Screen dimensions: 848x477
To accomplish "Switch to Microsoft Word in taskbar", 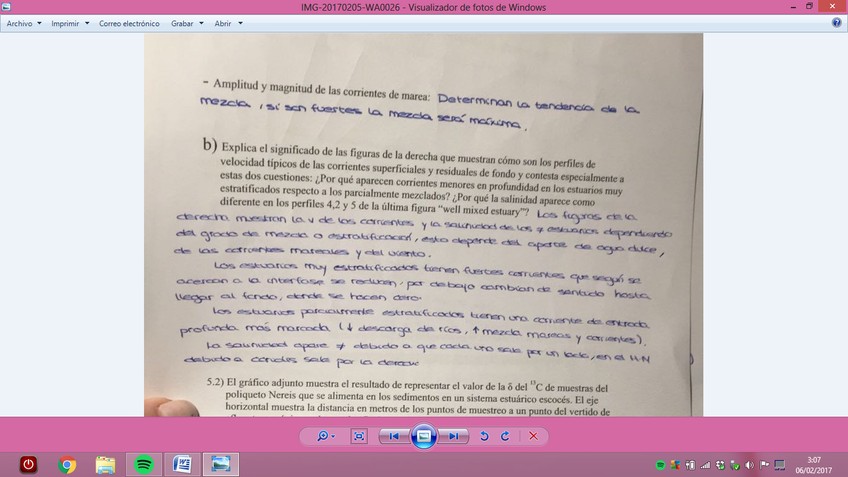I will (x=182, y=465).
